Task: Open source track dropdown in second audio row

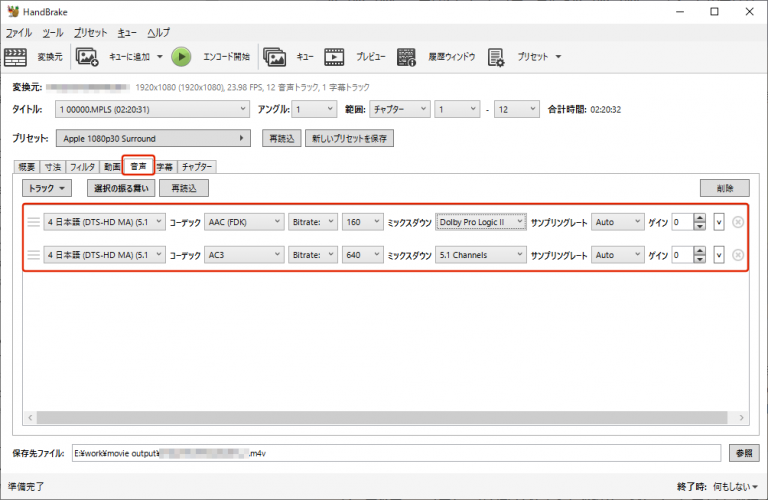Action: (x=104, y=255)
